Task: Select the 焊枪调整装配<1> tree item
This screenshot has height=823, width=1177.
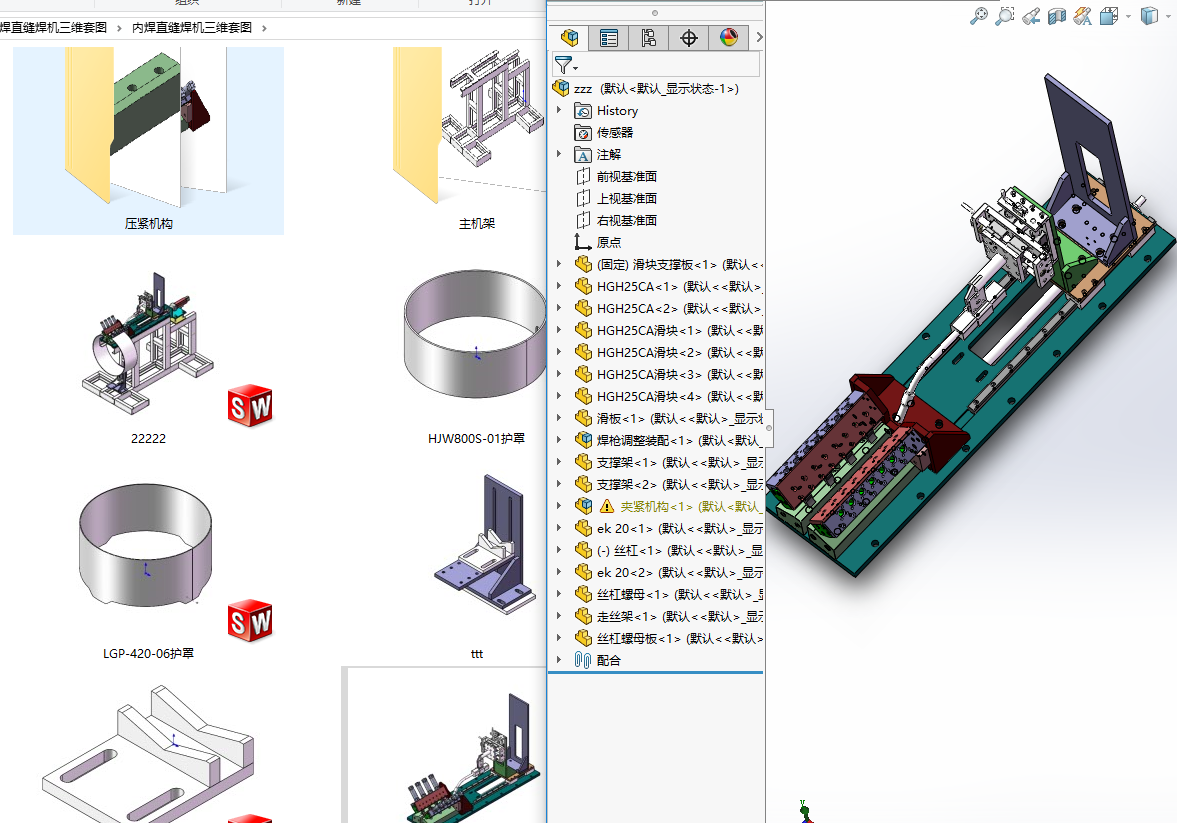Action: tap(644, 440)
